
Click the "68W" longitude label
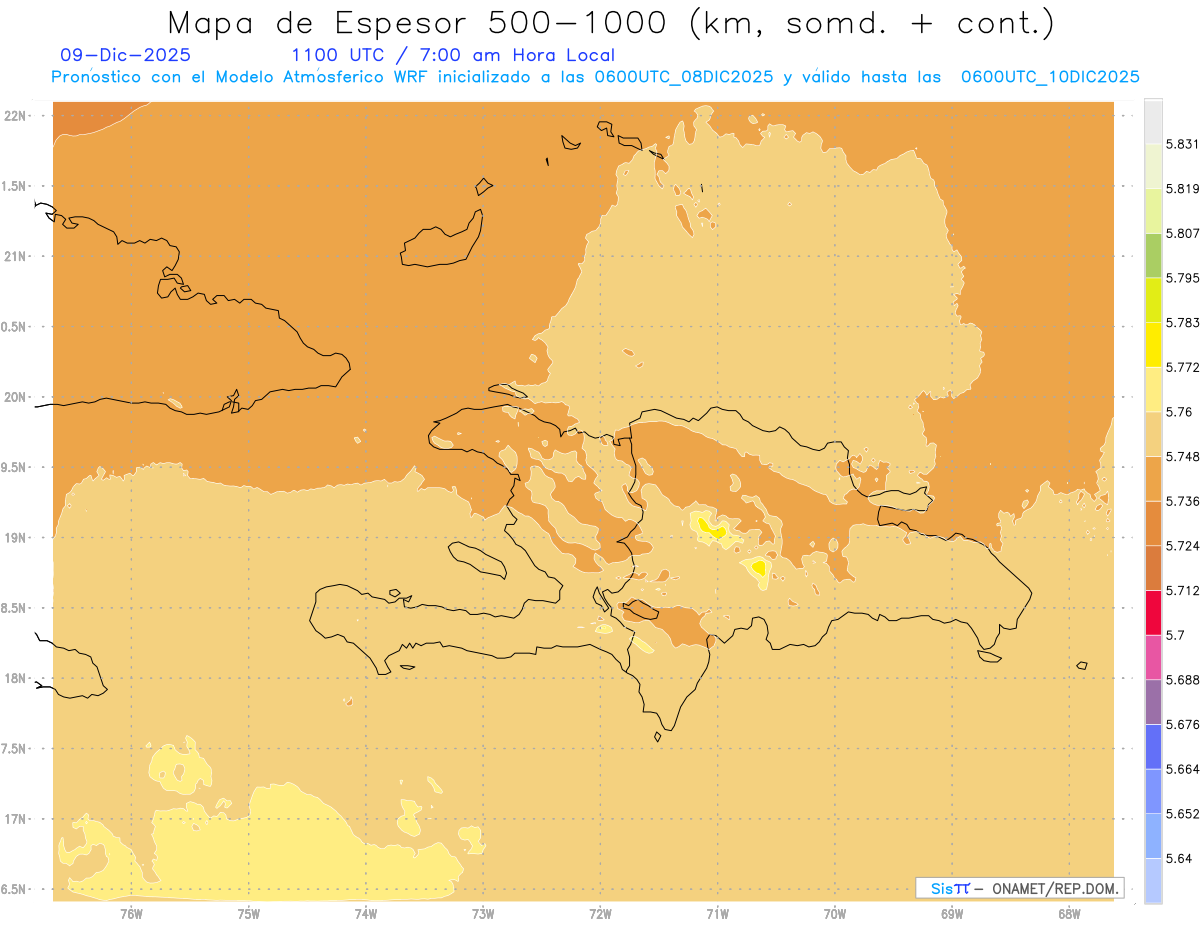point(1069,913)
